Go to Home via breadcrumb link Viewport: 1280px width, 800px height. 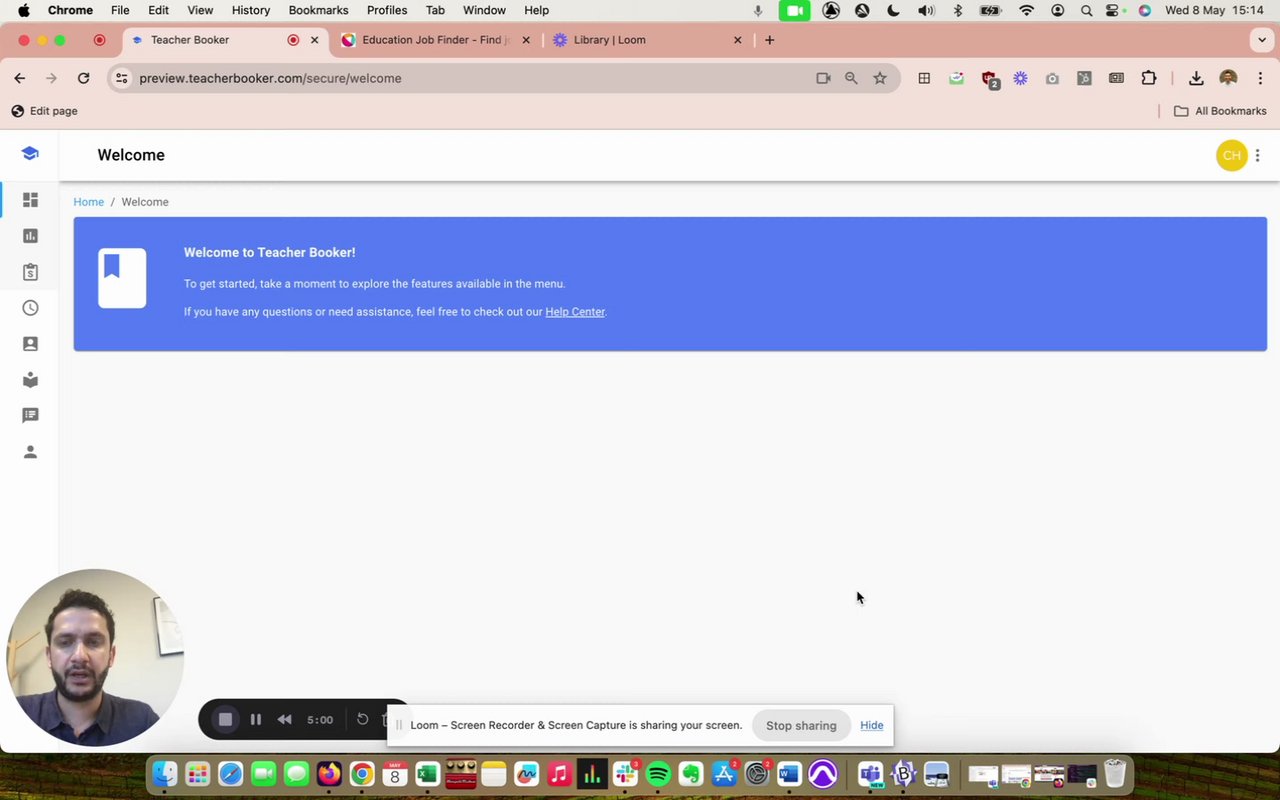click(88, 202)
